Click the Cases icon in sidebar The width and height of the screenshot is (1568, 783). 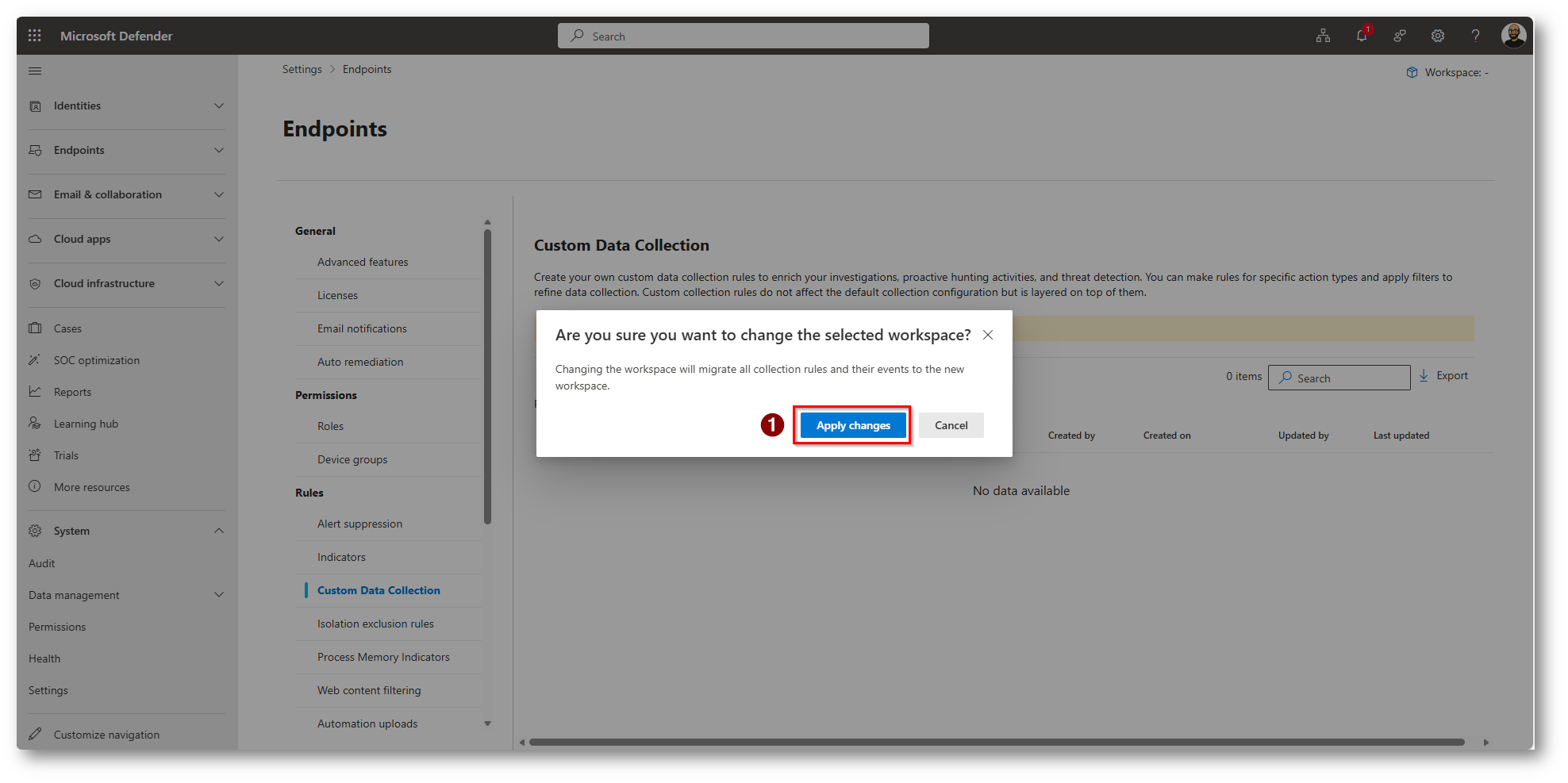(x=35, y=328)
